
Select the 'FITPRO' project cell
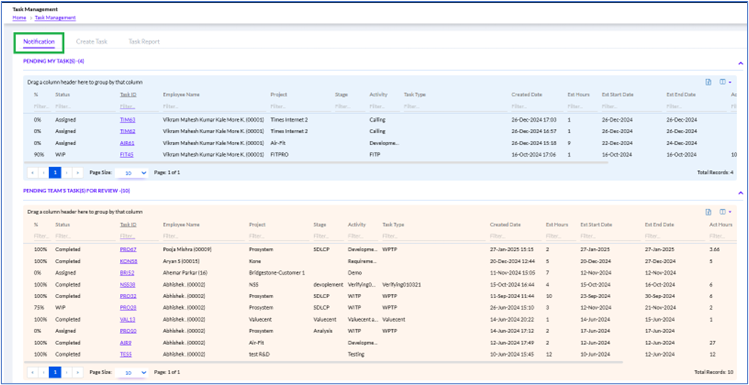[279, 155]
